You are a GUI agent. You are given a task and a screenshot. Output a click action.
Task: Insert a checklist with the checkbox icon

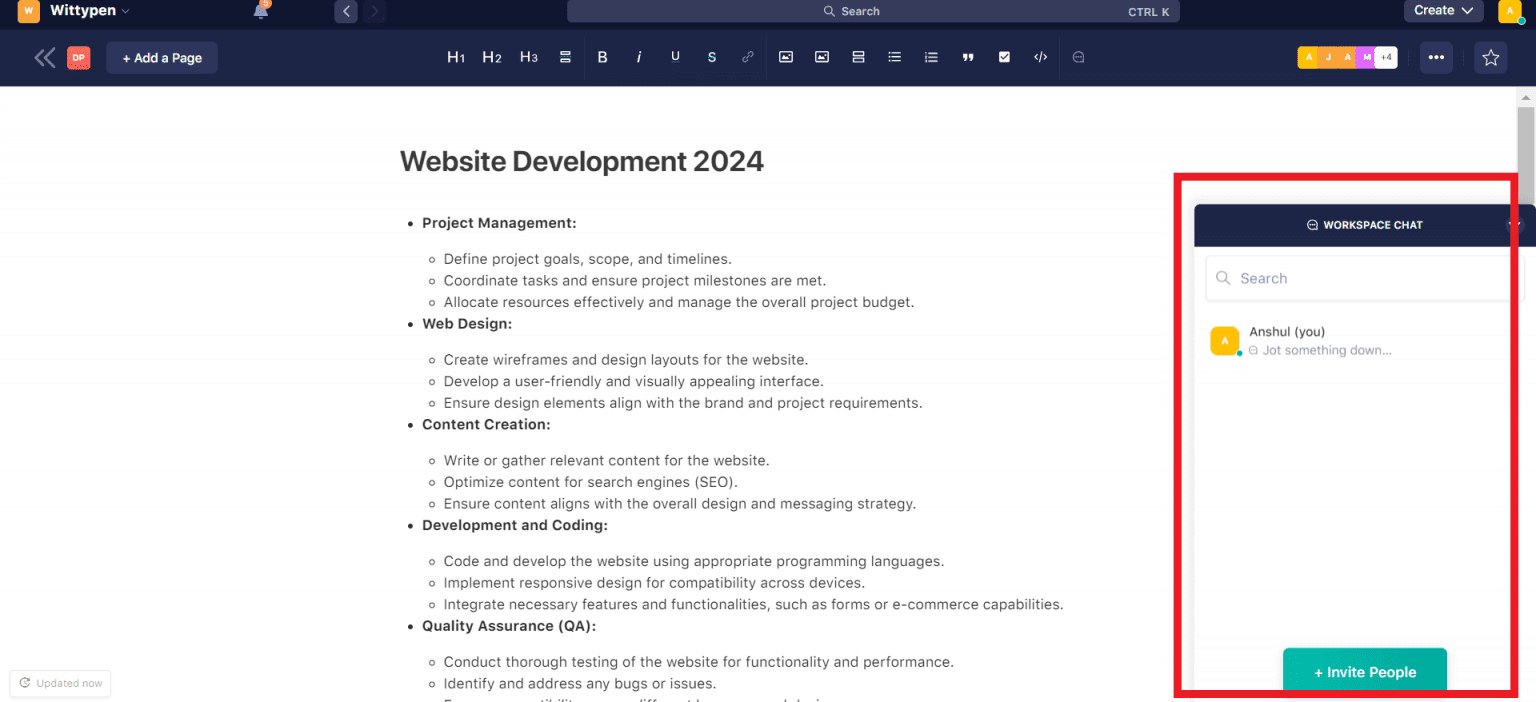(x=1004, y=57)
